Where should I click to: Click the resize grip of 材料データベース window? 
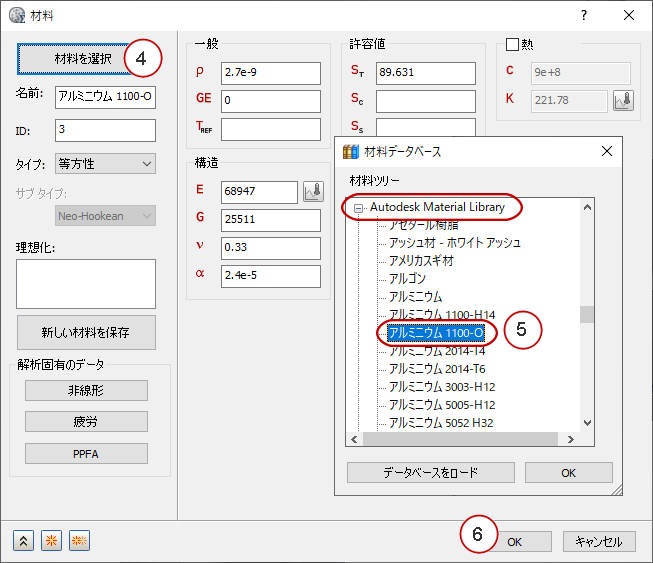pyautogui.click(x=617, y=490)
